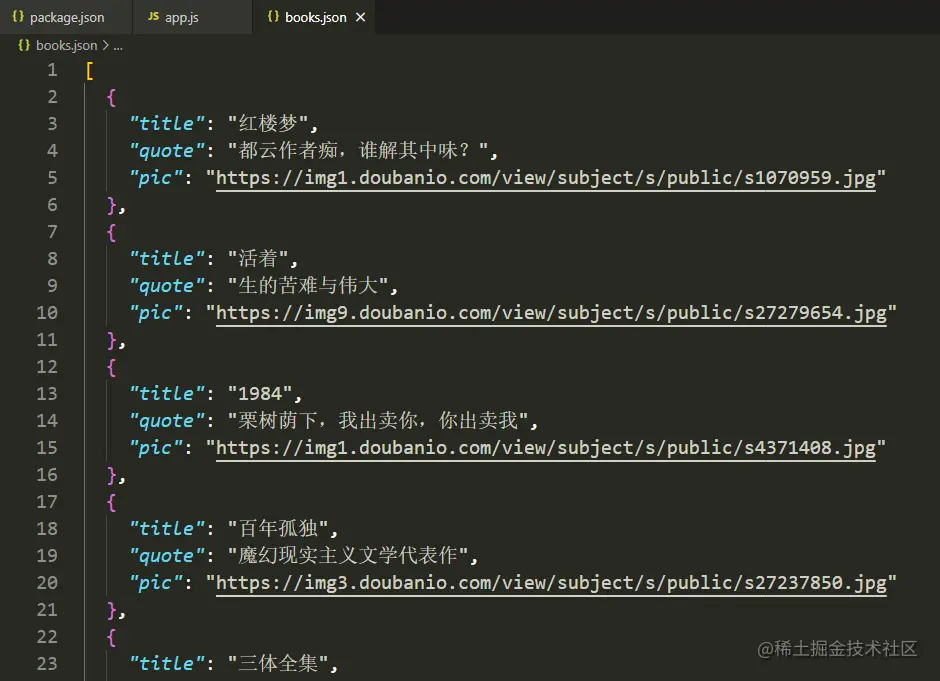Click the "pic" key on line 15

click(156, 448)
